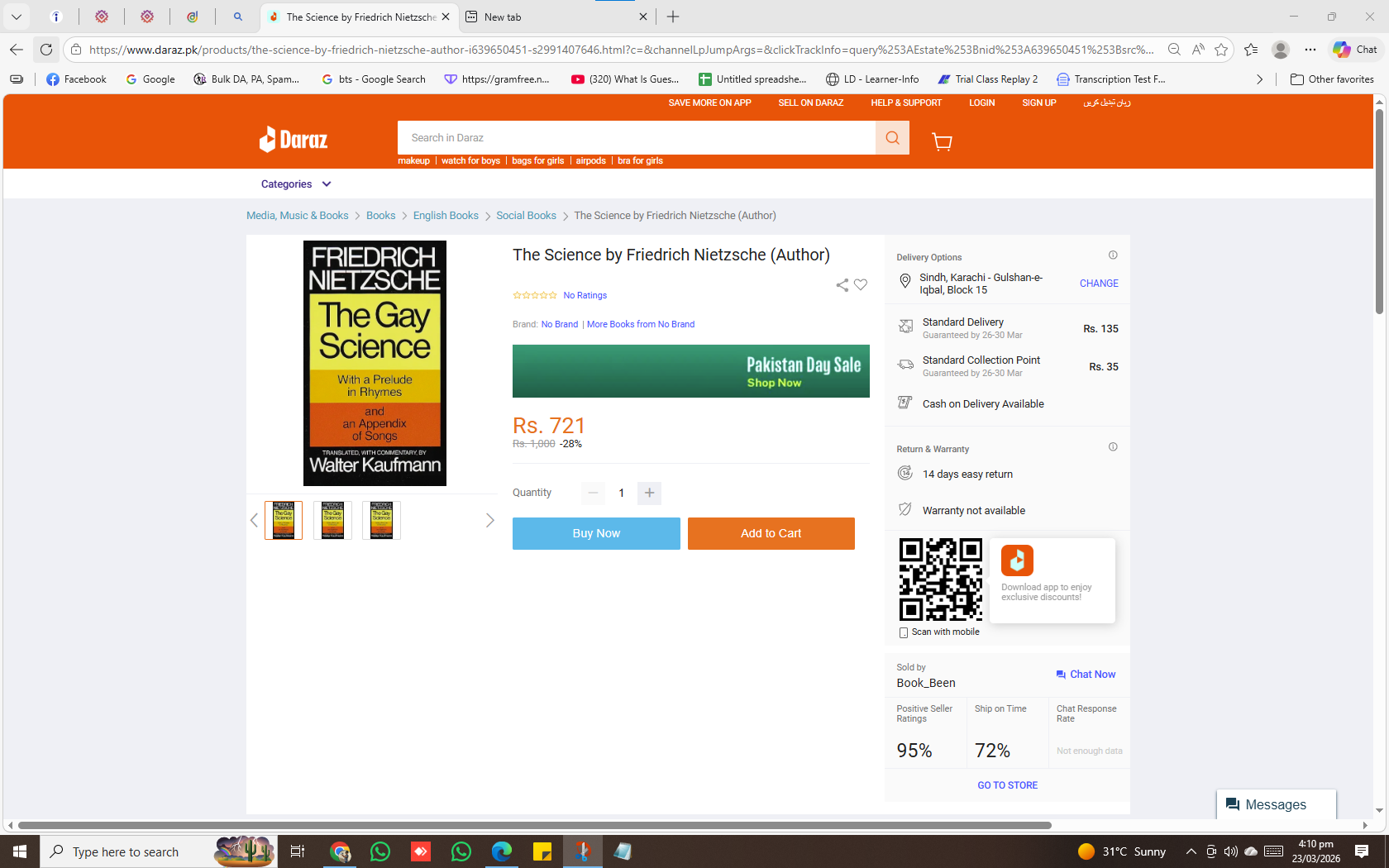
Task: Open the Windows notification center
Action: pyautogui.click(x=1362, y=851)
